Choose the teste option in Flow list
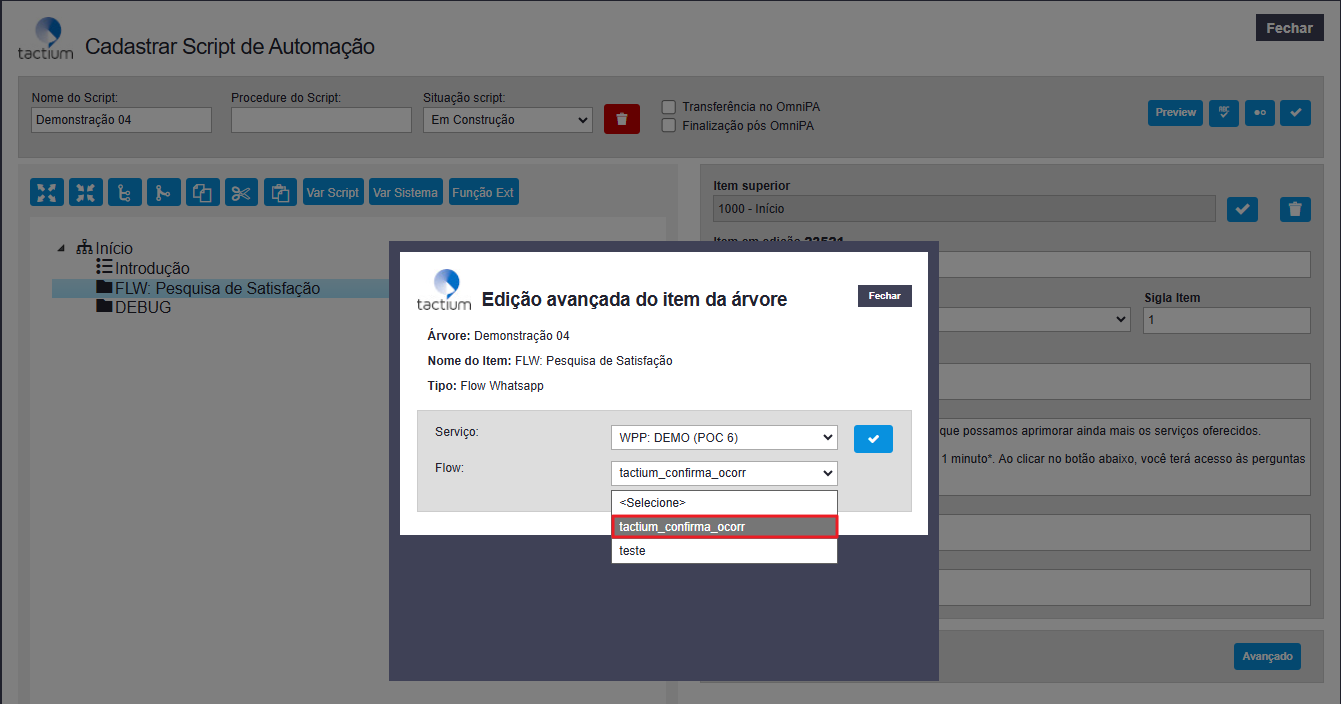1341x704 pixels. tap(724, 551)
